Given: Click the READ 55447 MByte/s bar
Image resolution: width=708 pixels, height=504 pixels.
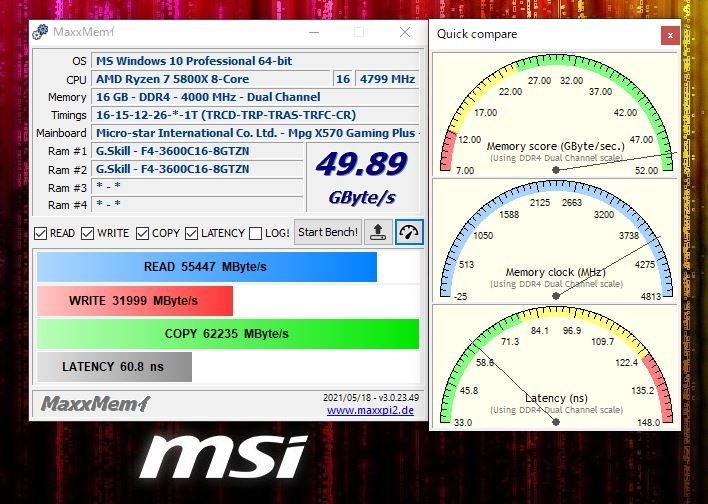Looking at the screenshot, I should (x=207, y=267).
